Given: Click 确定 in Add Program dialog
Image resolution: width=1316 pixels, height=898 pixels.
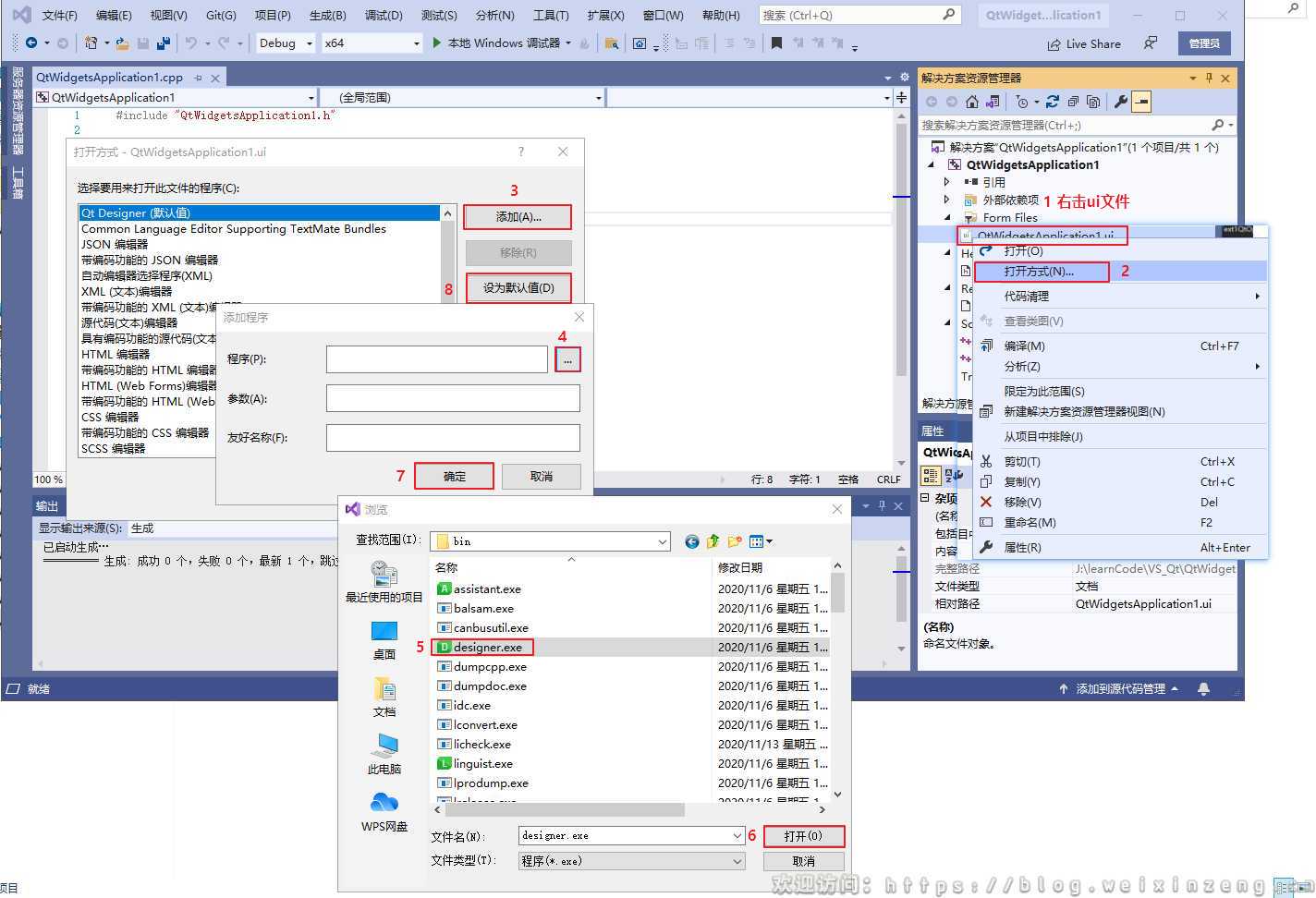Looking at the screenshot, I should click(454, 477).
